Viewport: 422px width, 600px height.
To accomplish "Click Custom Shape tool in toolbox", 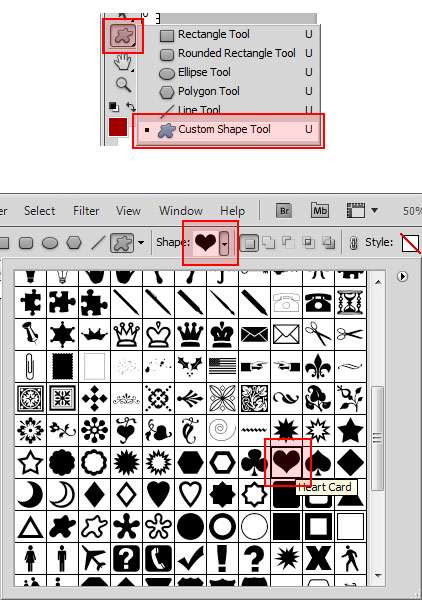I will click(x=123, y=36).
